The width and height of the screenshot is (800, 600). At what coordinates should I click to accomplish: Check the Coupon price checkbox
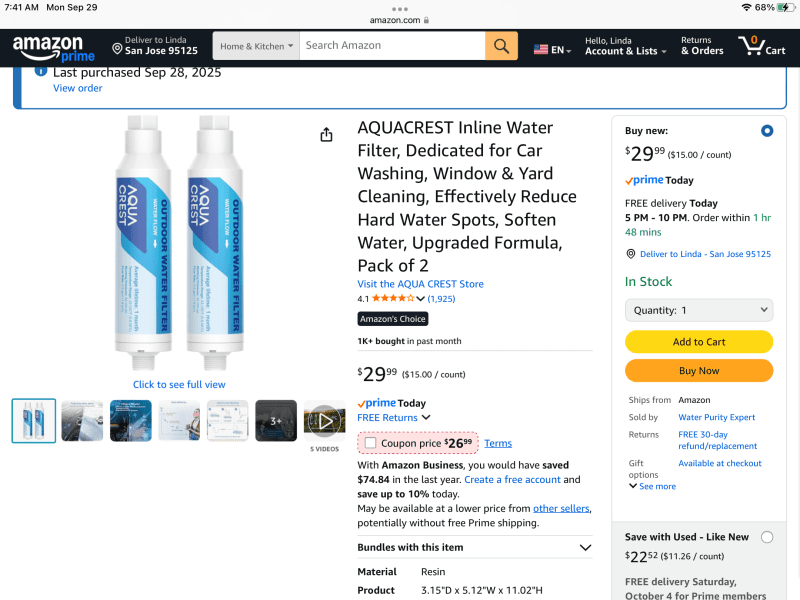tap(371, 442)
